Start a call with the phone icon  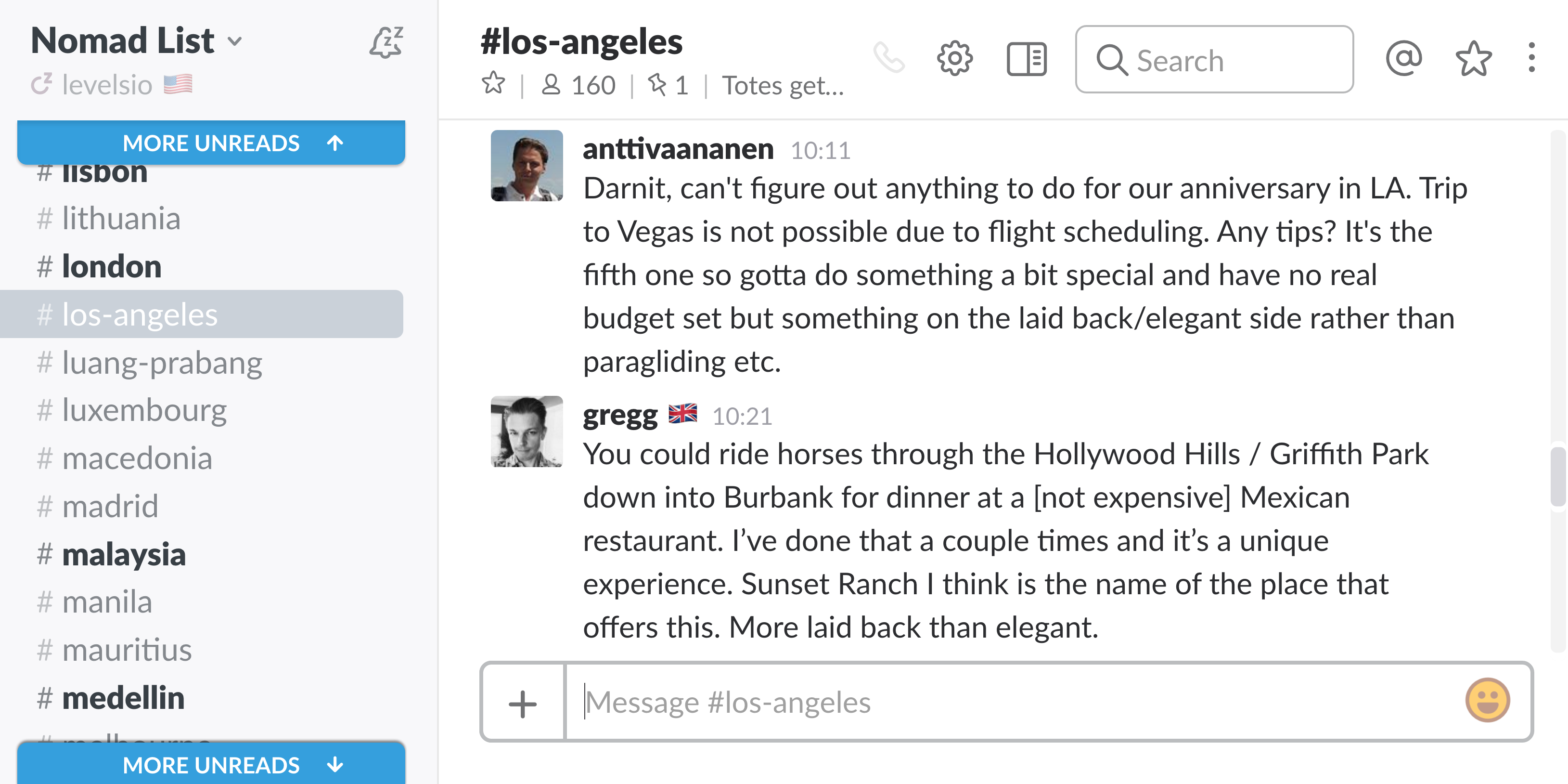tap(889, 58)
